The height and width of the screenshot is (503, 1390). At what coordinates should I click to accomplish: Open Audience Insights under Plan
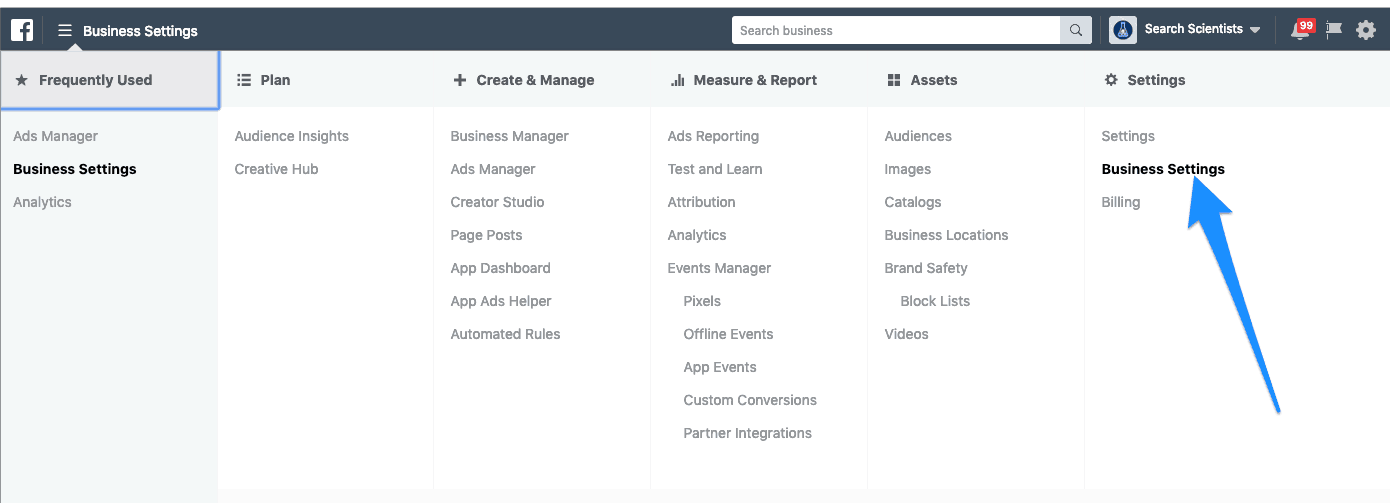pyautogui.click(x=292, y=136)
